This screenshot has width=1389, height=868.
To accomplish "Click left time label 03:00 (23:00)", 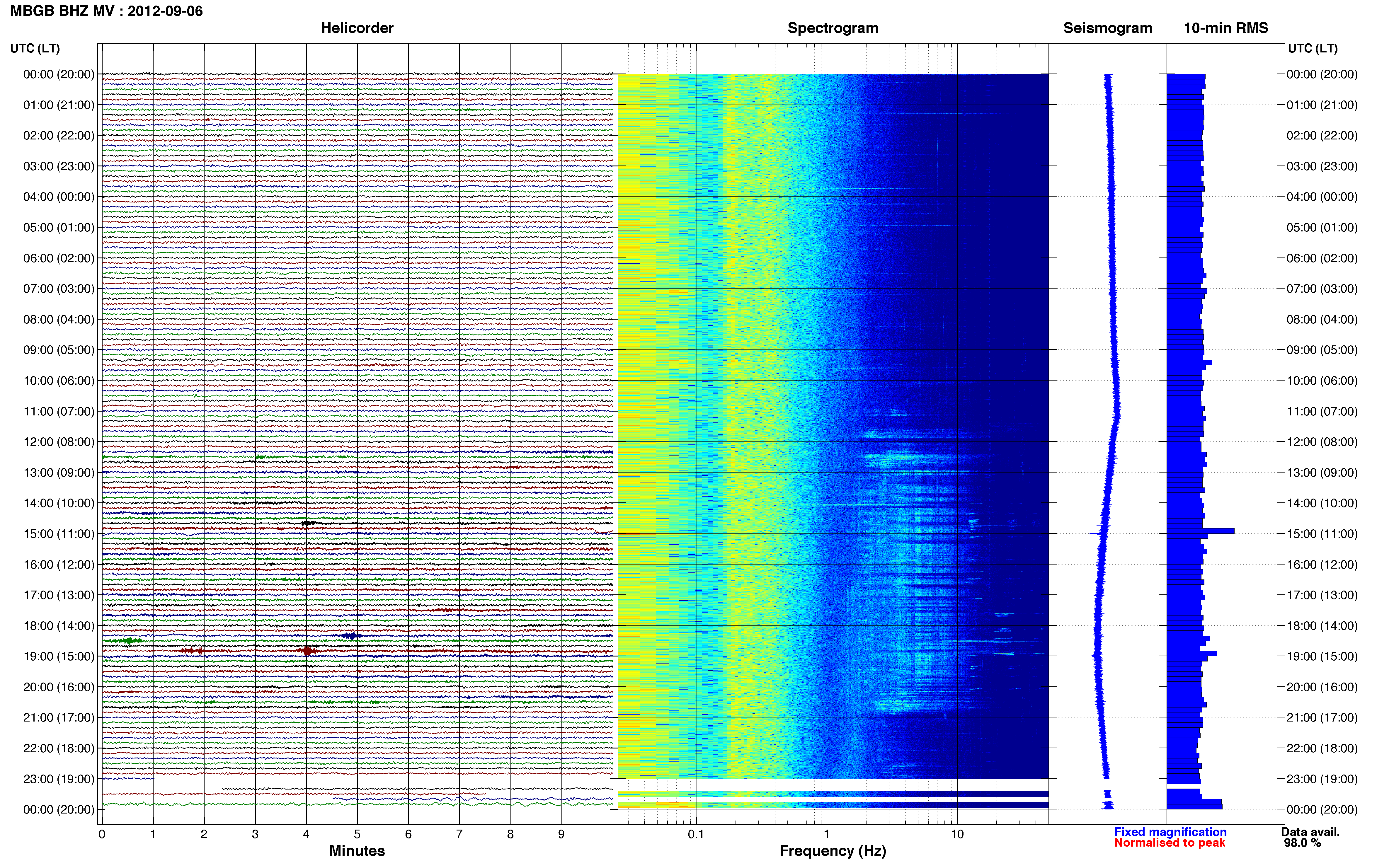I will (59, 166).
